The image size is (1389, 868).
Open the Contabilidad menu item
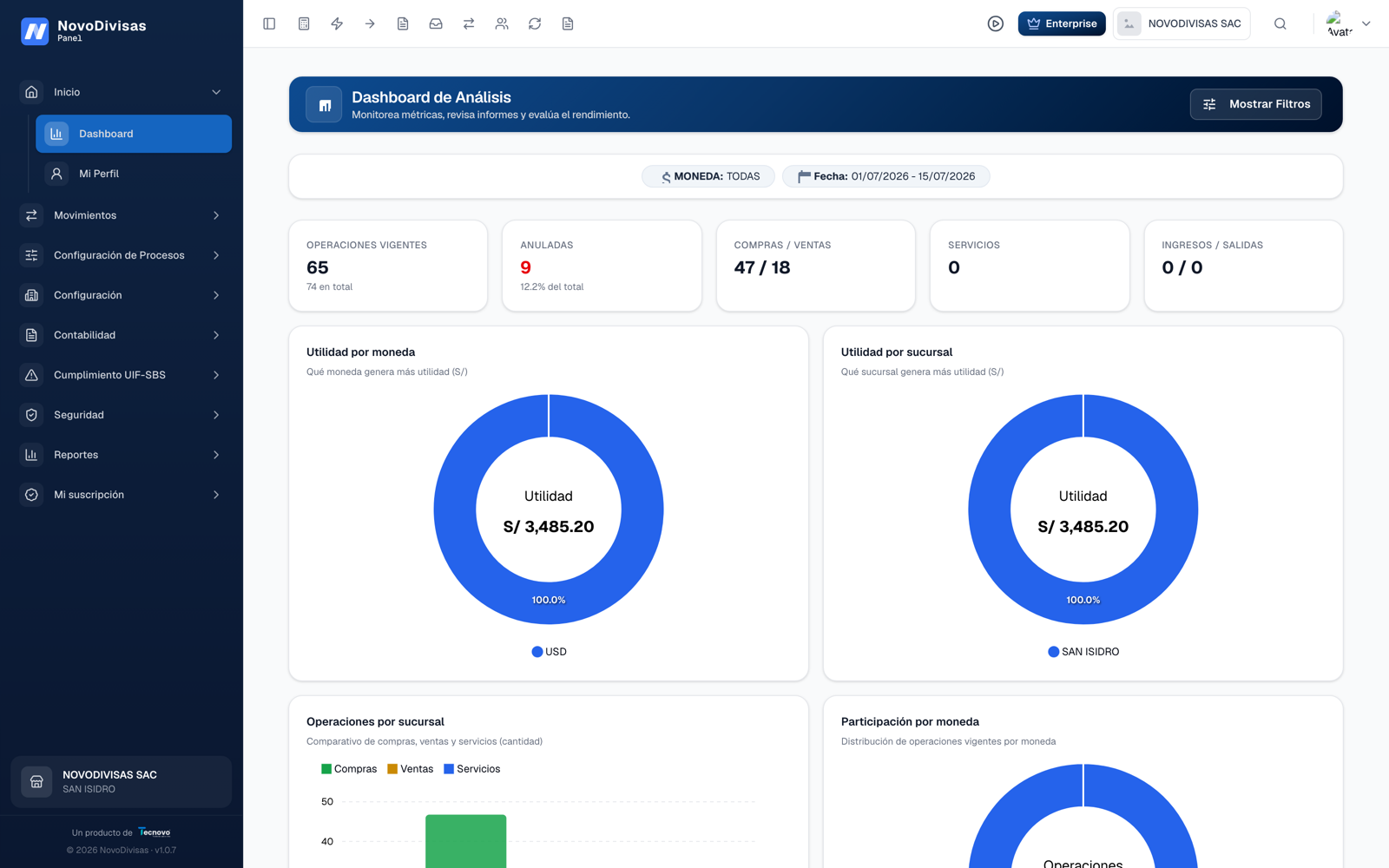(x=122, y=335)
